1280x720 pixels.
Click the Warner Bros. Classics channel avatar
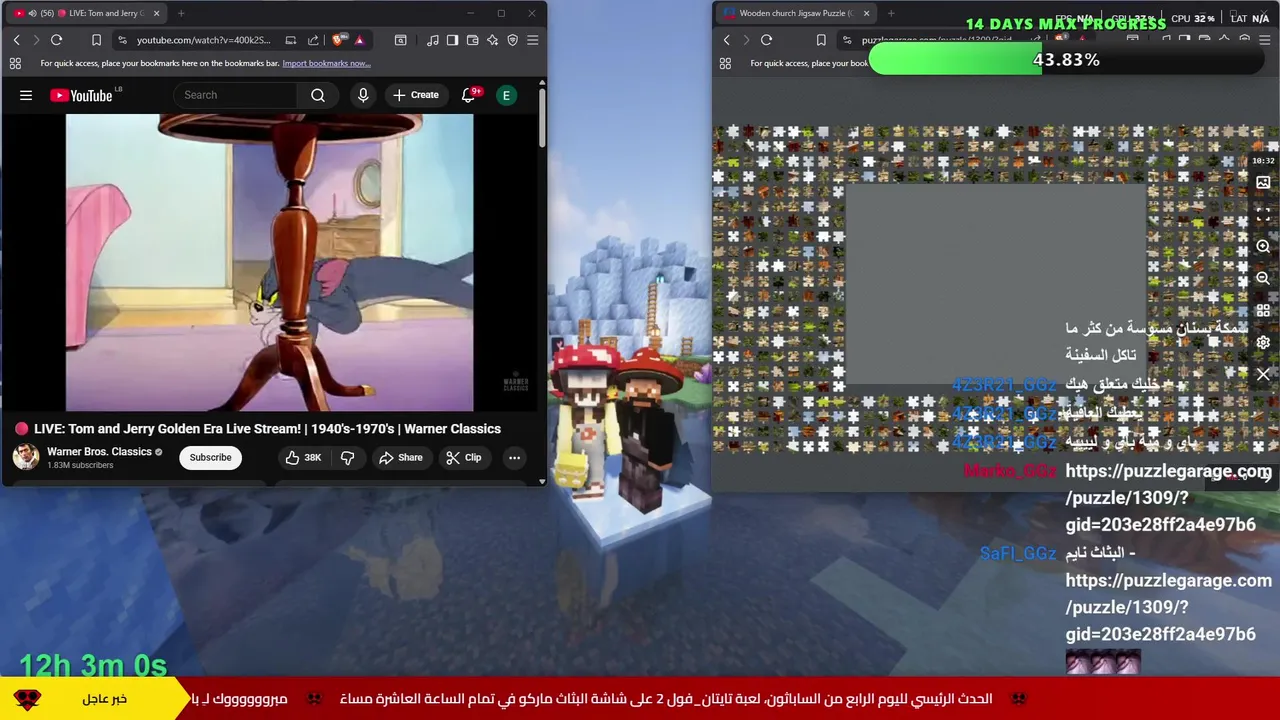coord(25,457)
